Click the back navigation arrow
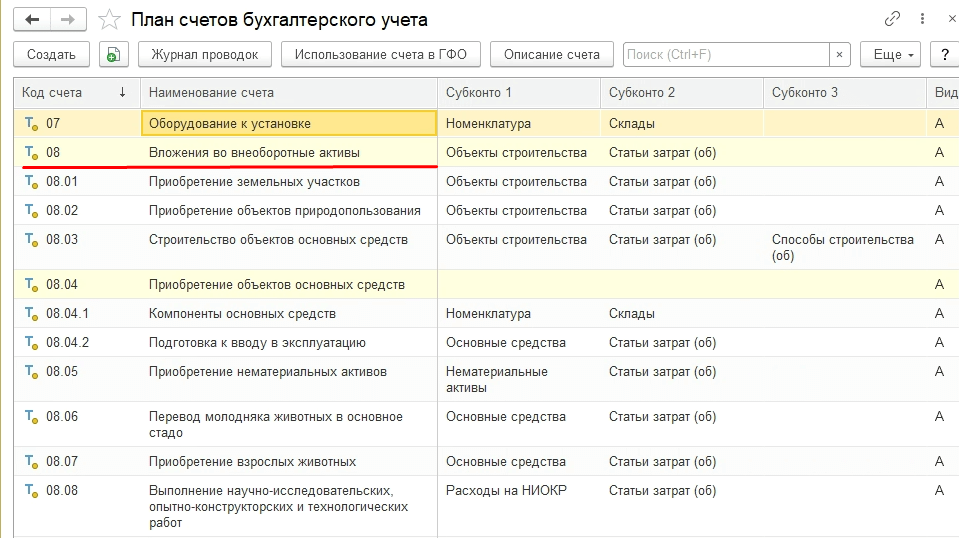This screenshot has height=538, width=959. pyautogui.click(x=32, y=19)
